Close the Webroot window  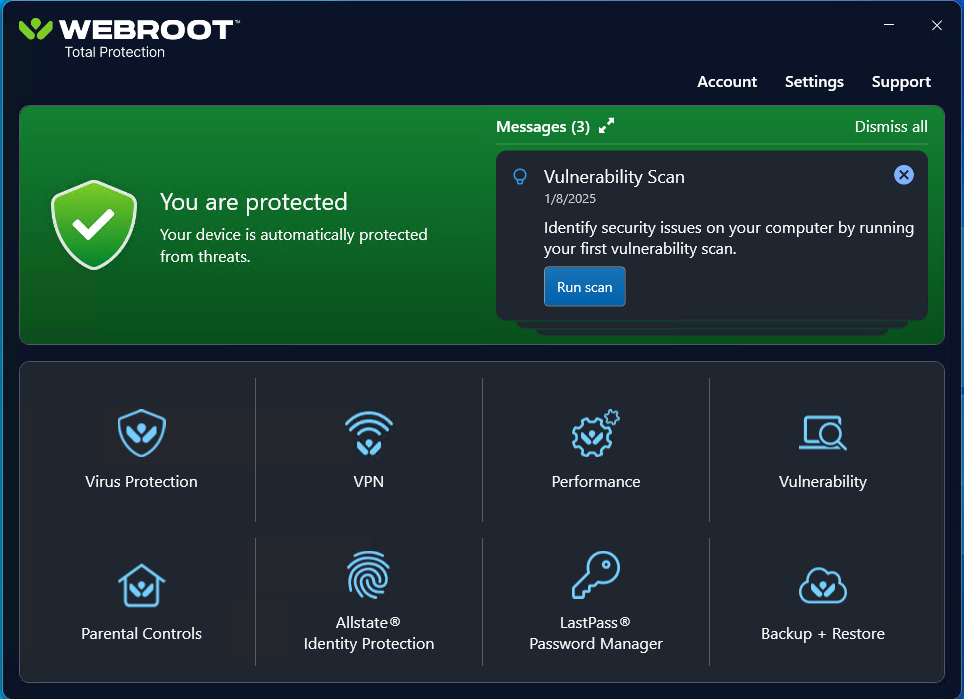[936, 25]
